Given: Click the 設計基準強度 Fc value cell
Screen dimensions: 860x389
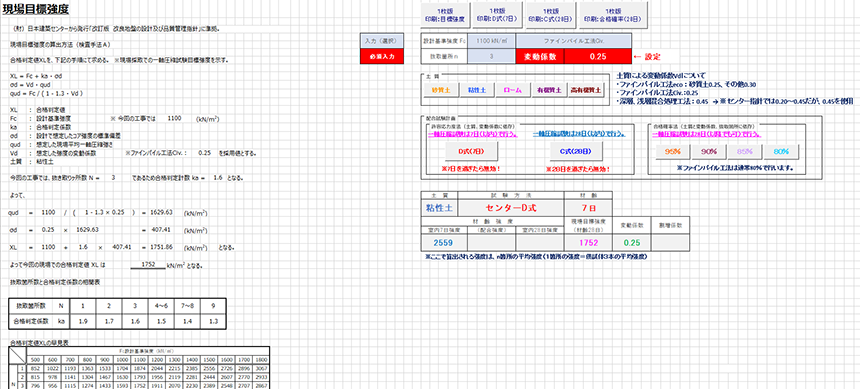Looking at the screenshot, I should pos(491,41).
